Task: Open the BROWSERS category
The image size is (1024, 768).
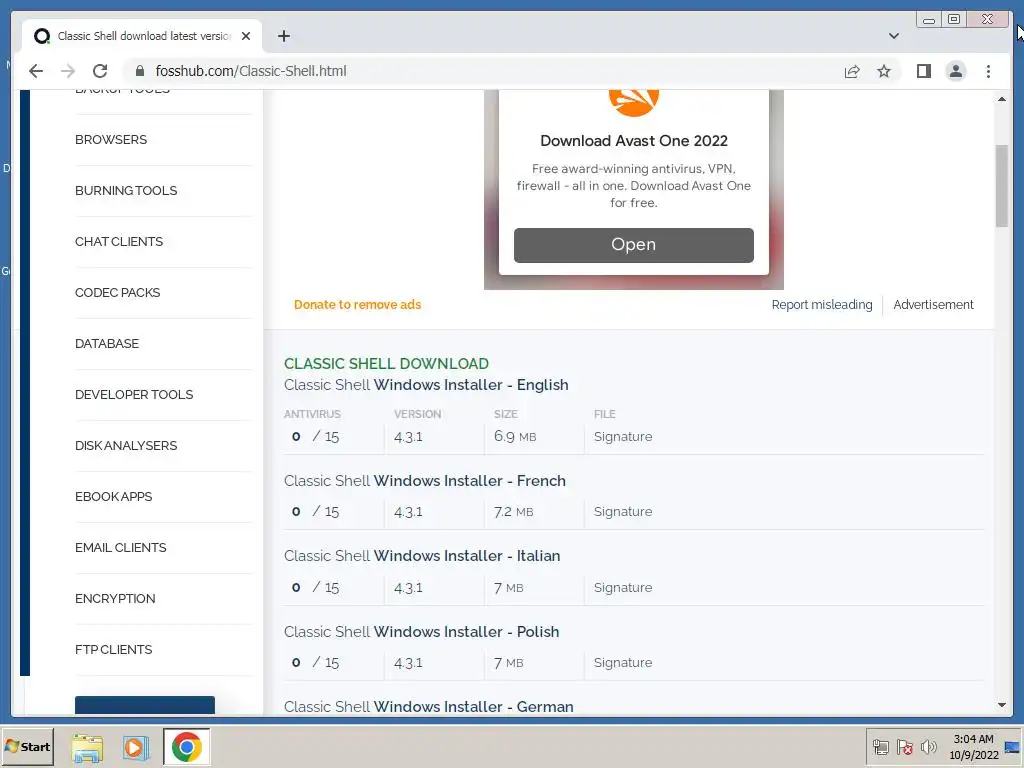Action: tap(111, 140)
